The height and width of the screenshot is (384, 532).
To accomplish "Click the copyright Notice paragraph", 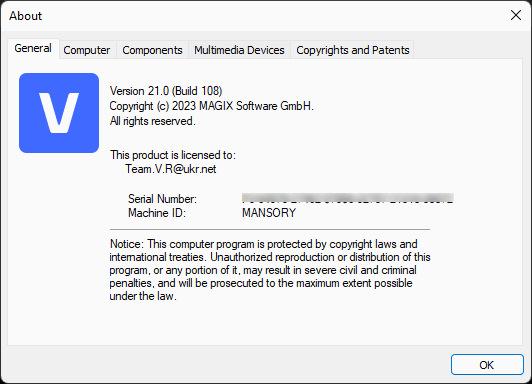I will tap(270, 270).
